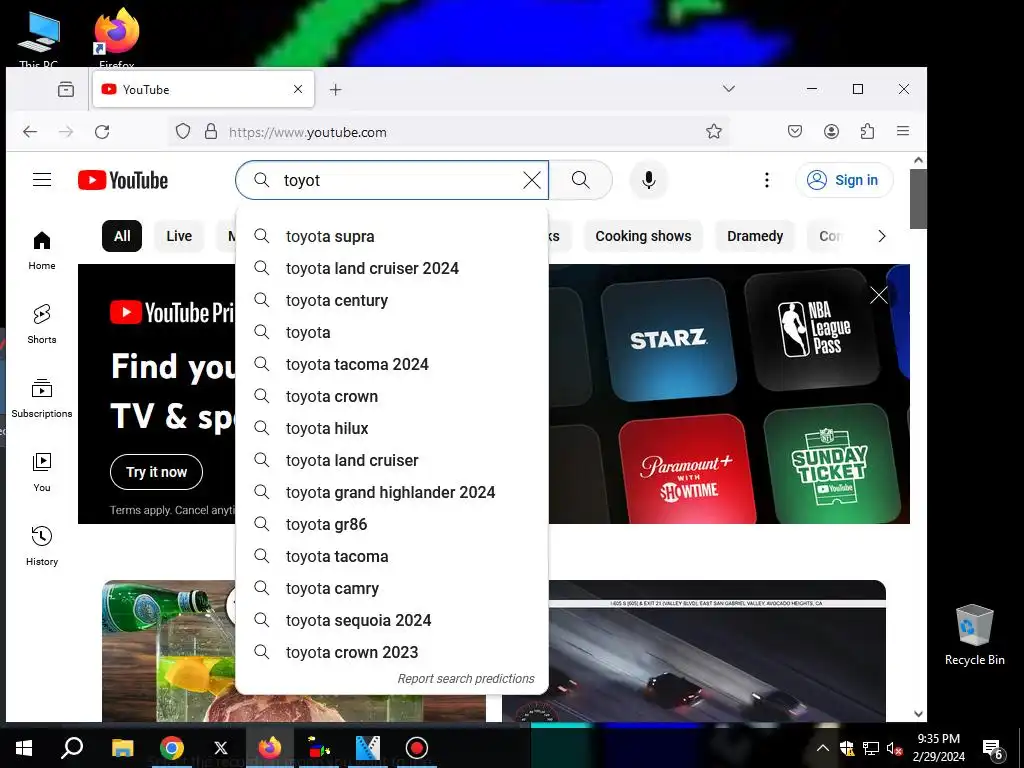This screenshot has width=1024, height=768.
Task: Select the Live filter chip
Action: [x=179, y=236]
